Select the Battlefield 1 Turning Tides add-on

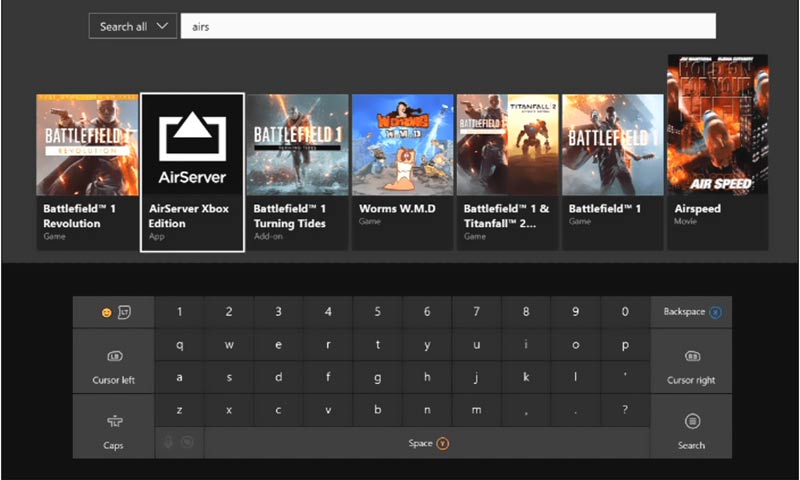point(297,172)
